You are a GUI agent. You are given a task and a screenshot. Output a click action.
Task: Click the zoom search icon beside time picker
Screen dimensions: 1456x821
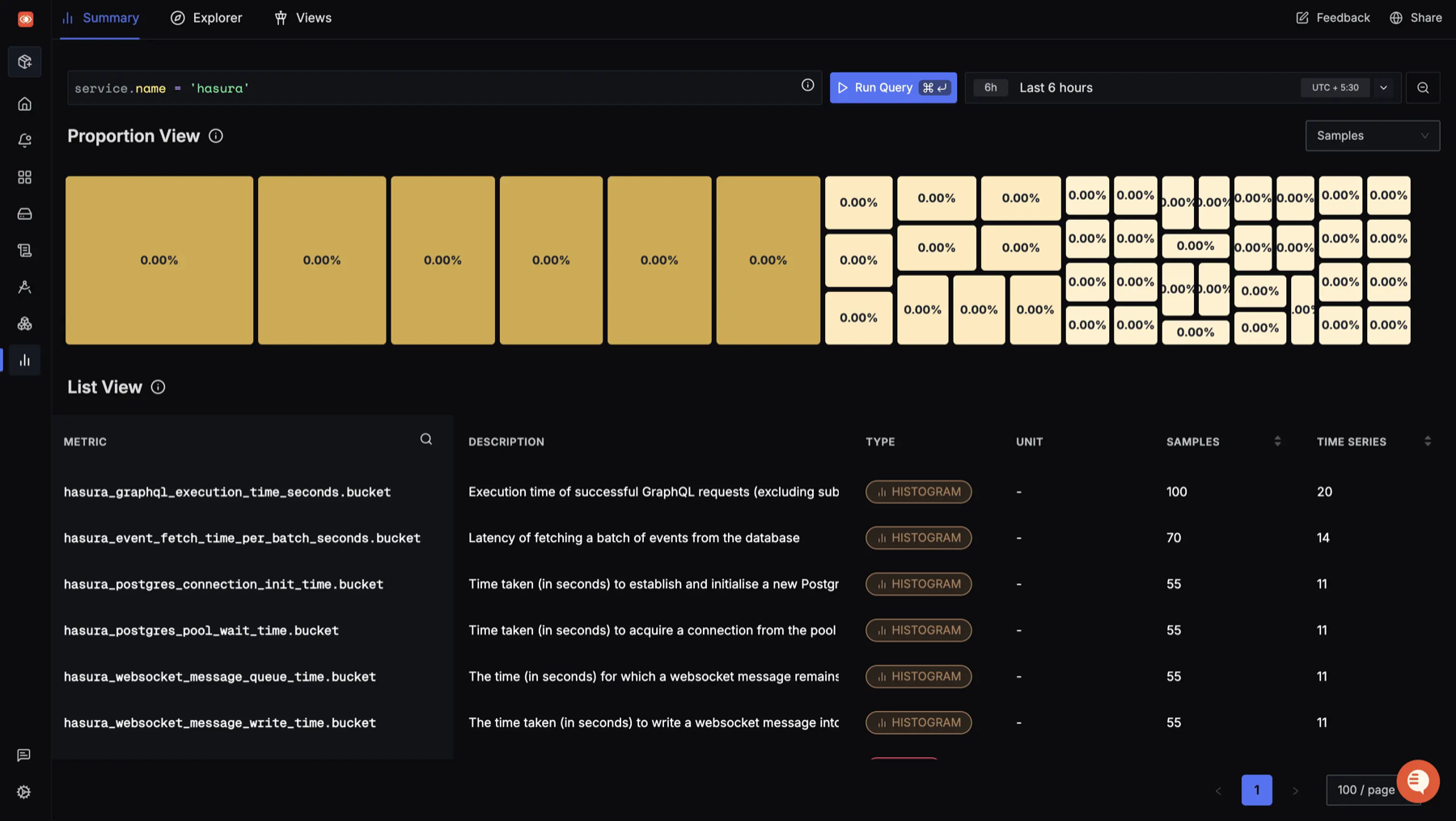1423,87
